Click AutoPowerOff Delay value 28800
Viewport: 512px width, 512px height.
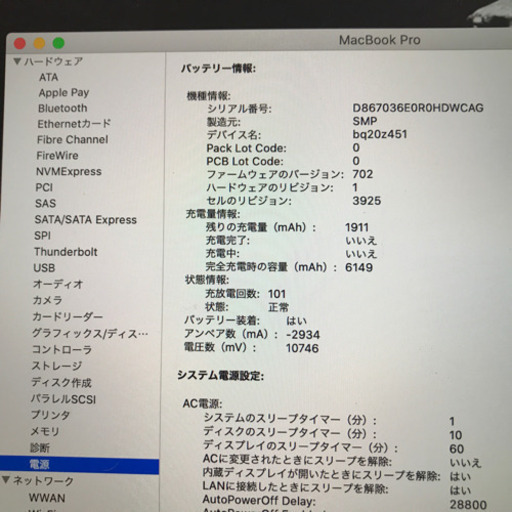[x=468, y=505]
